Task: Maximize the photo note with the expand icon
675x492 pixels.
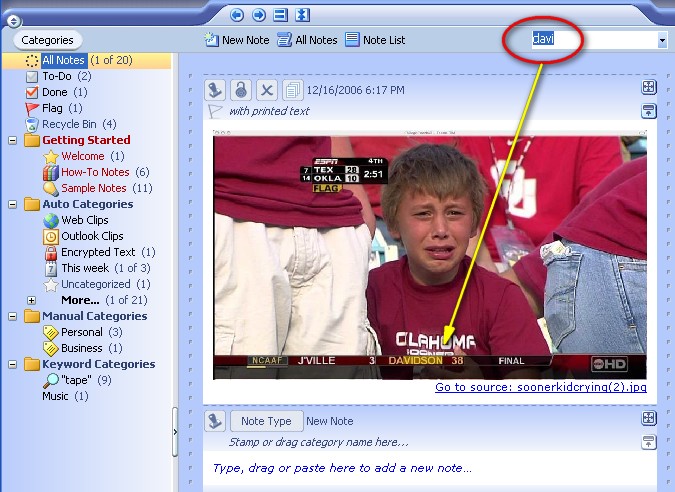Action: point(648,88)
